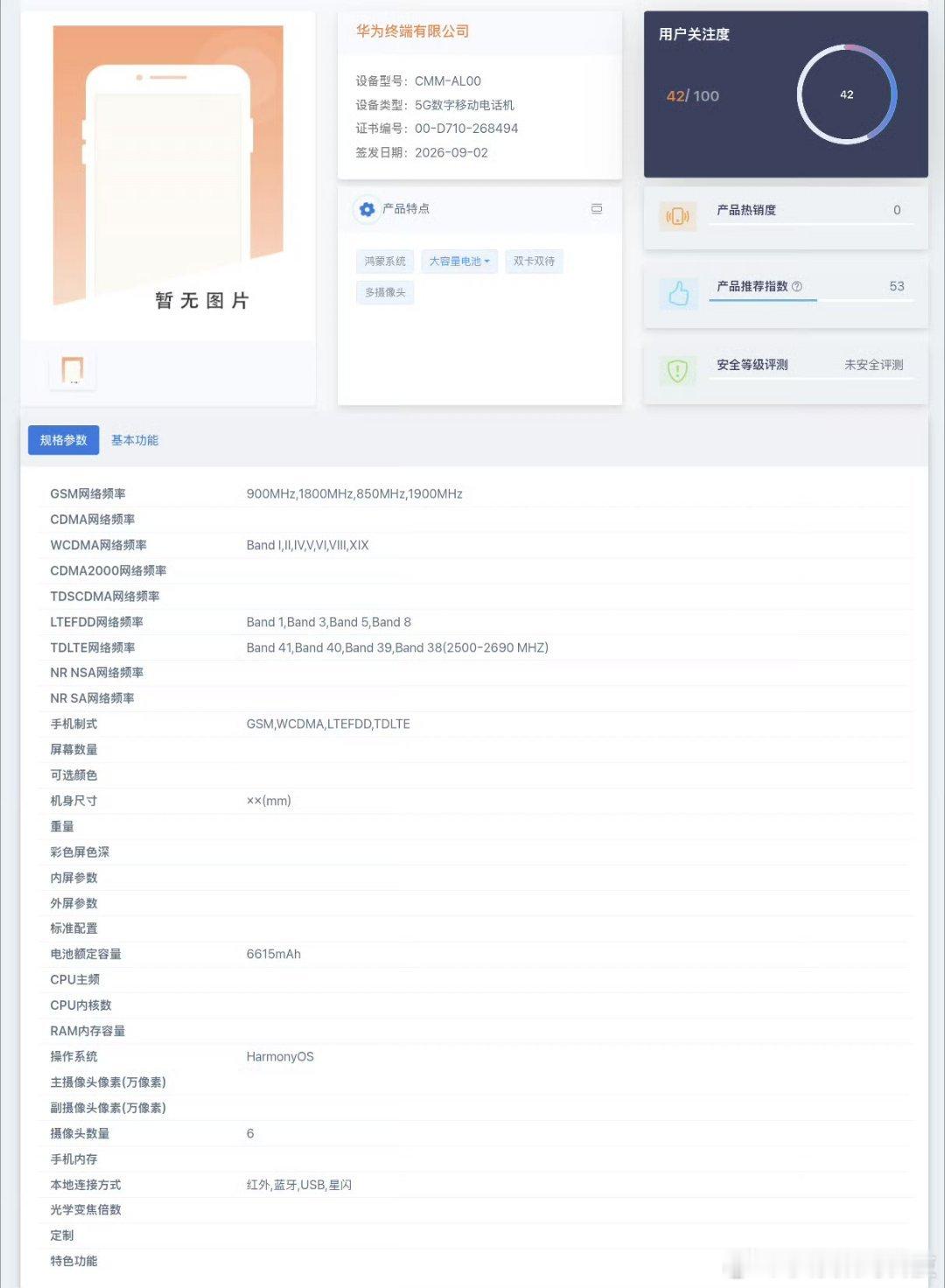Switch to the 基本功能 tab
This screenshot has width=945, height=1288.
point(135,440)
